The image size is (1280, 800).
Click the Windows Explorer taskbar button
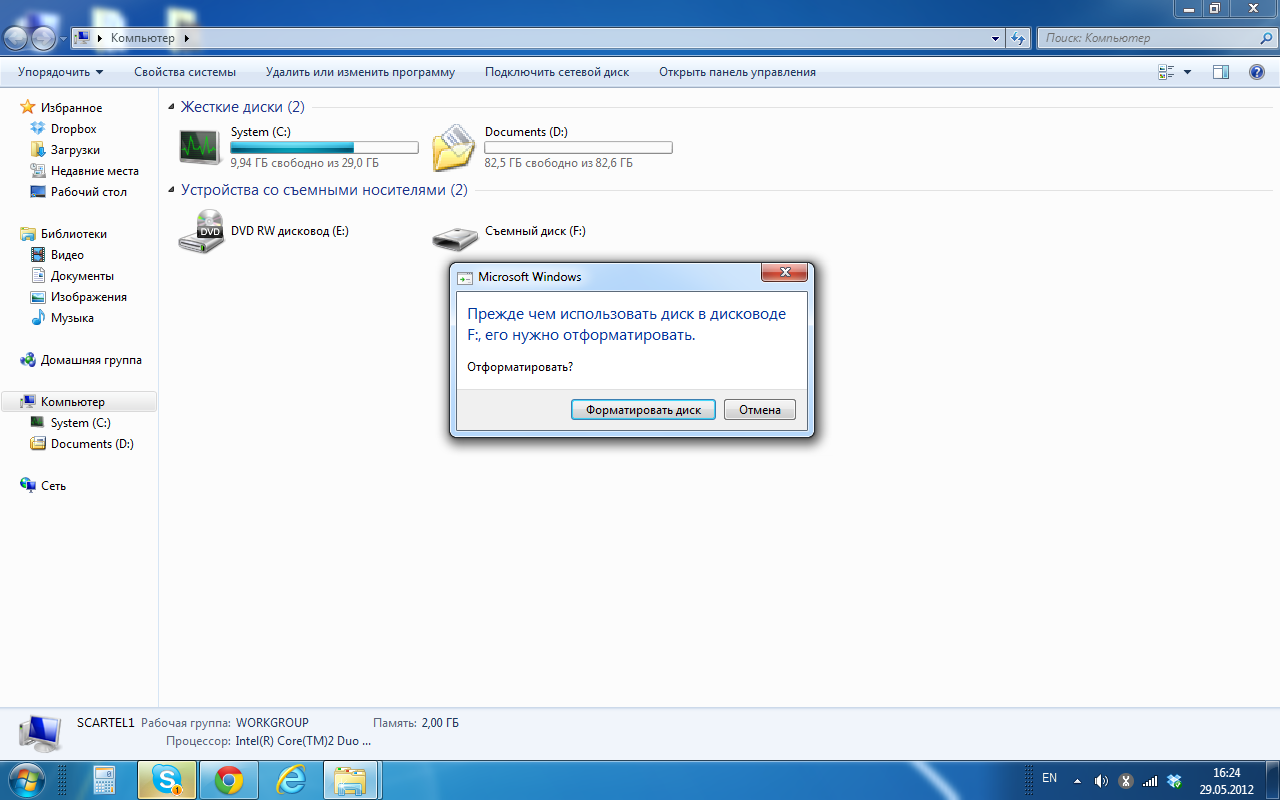point(352,780)
